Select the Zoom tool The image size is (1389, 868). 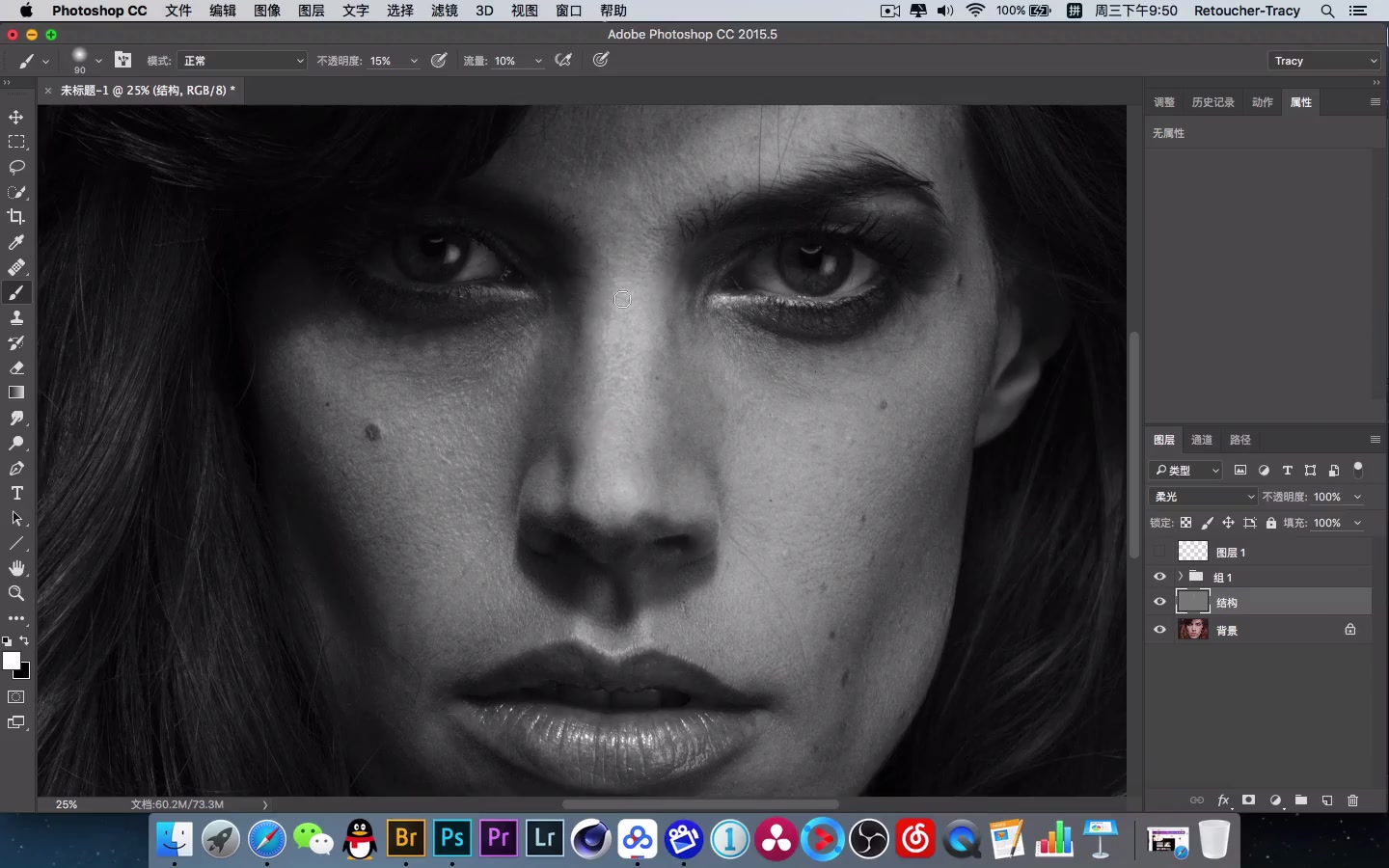click(x=16, y=593)
